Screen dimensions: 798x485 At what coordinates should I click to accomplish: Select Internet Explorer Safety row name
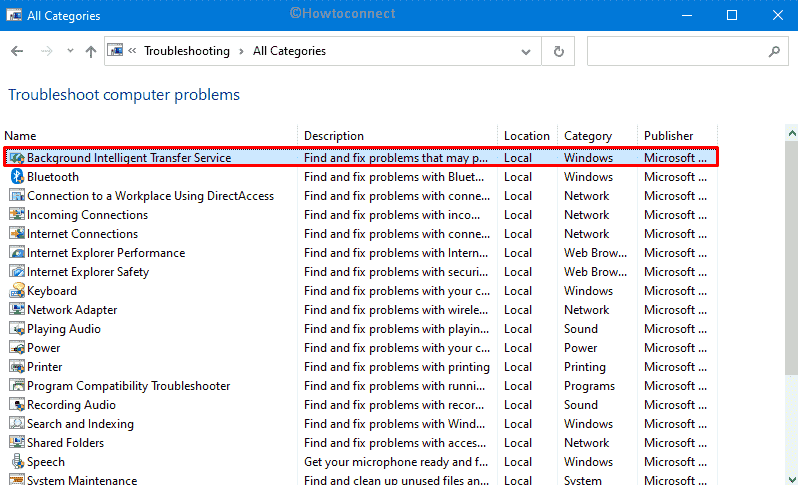(88, 272)
